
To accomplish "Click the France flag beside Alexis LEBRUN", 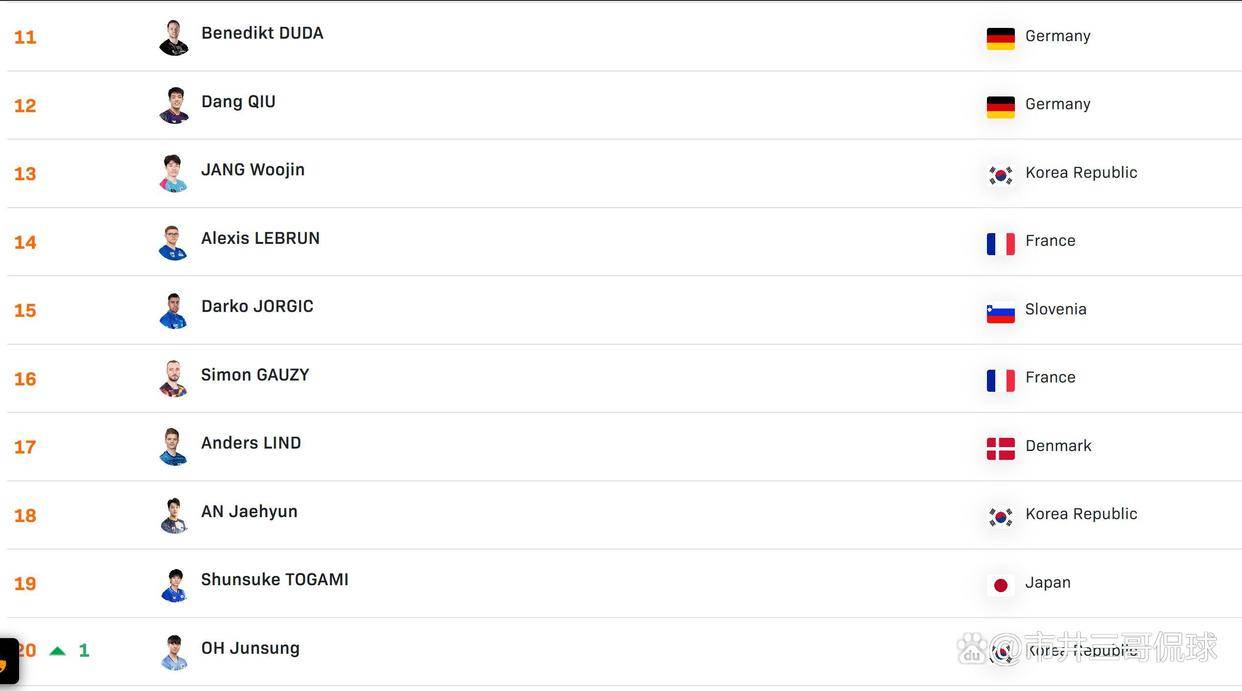I will coord(1000,243).
